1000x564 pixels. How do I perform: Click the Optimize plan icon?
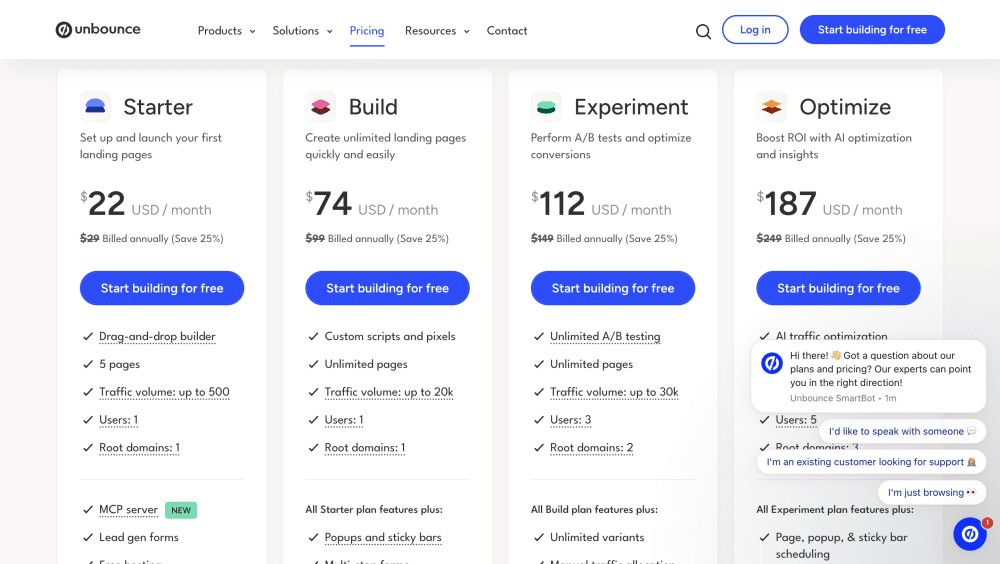coord(772,107)
